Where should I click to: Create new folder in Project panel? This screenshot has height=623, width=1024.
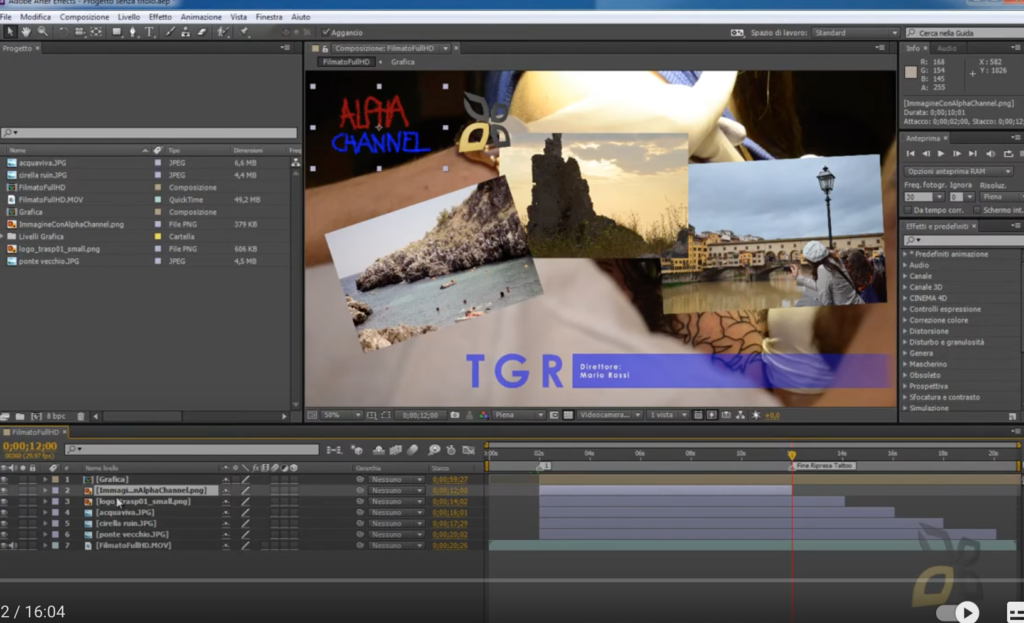[20, 416]
